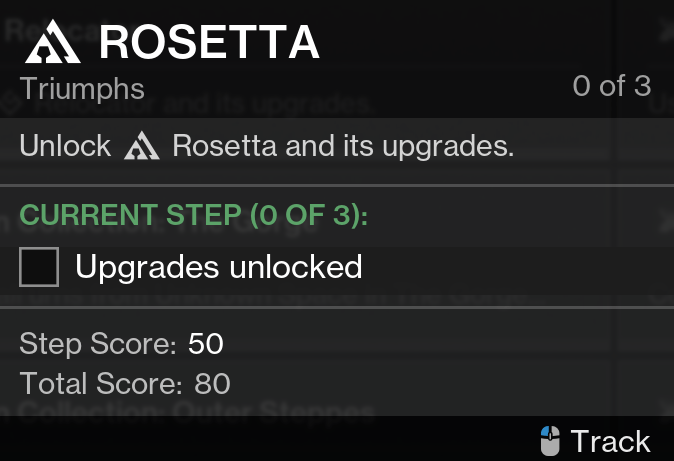674x461 pixels.
Task: Click the 0 of 3 progress counter
Action: (x=612, y=86)
